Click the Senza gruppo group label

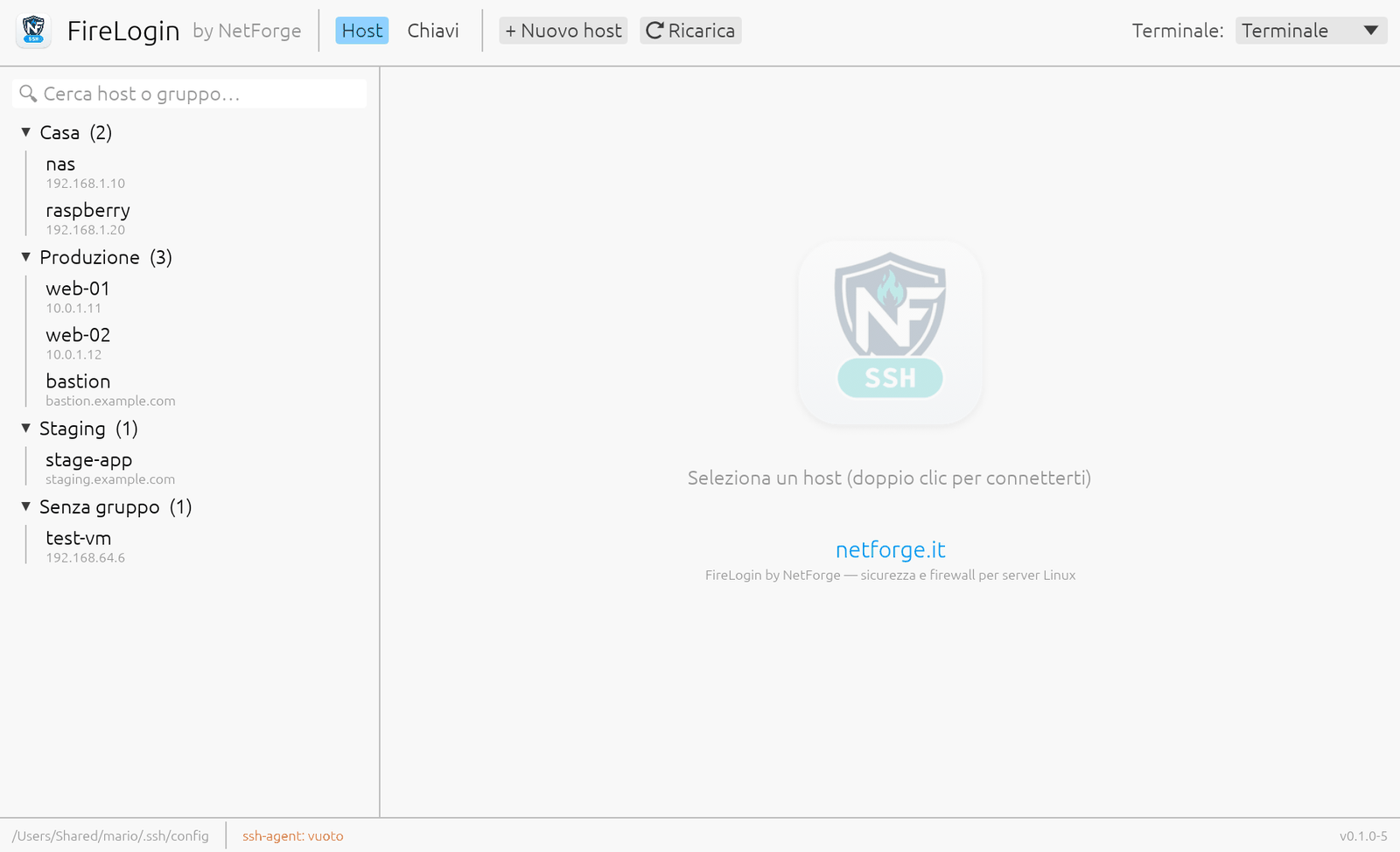(100, 507)
